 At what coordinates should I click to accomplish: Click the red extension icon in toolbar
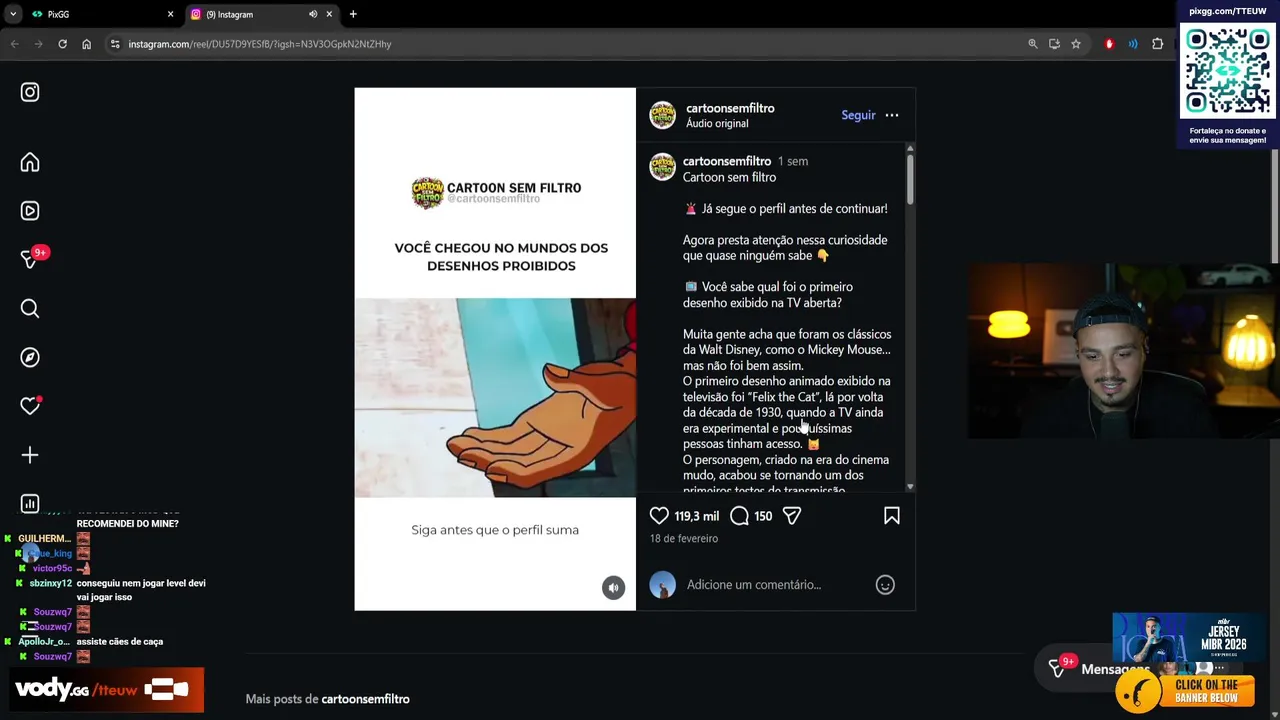1109,44
